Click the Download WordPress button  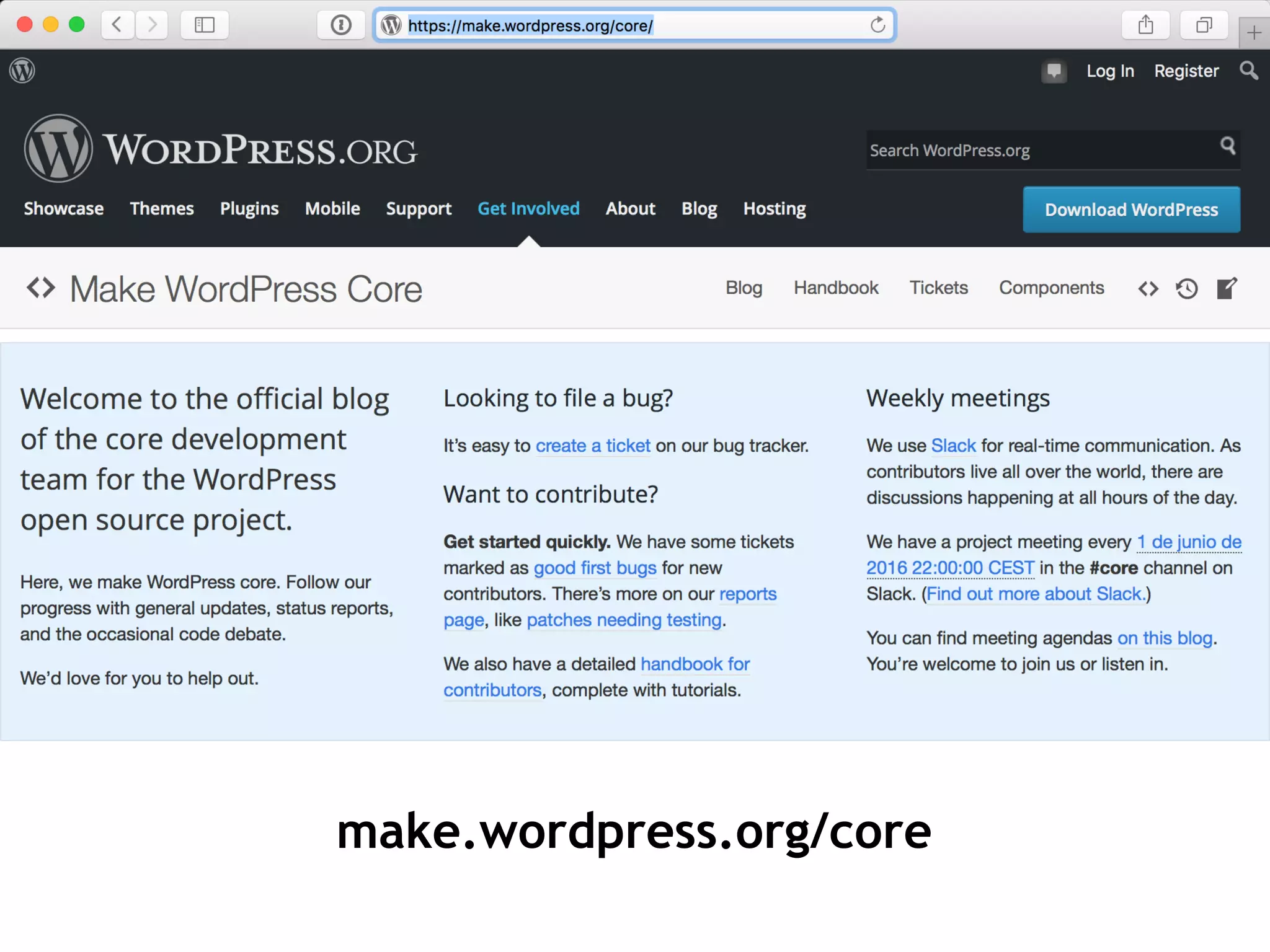pos(1132,209)
